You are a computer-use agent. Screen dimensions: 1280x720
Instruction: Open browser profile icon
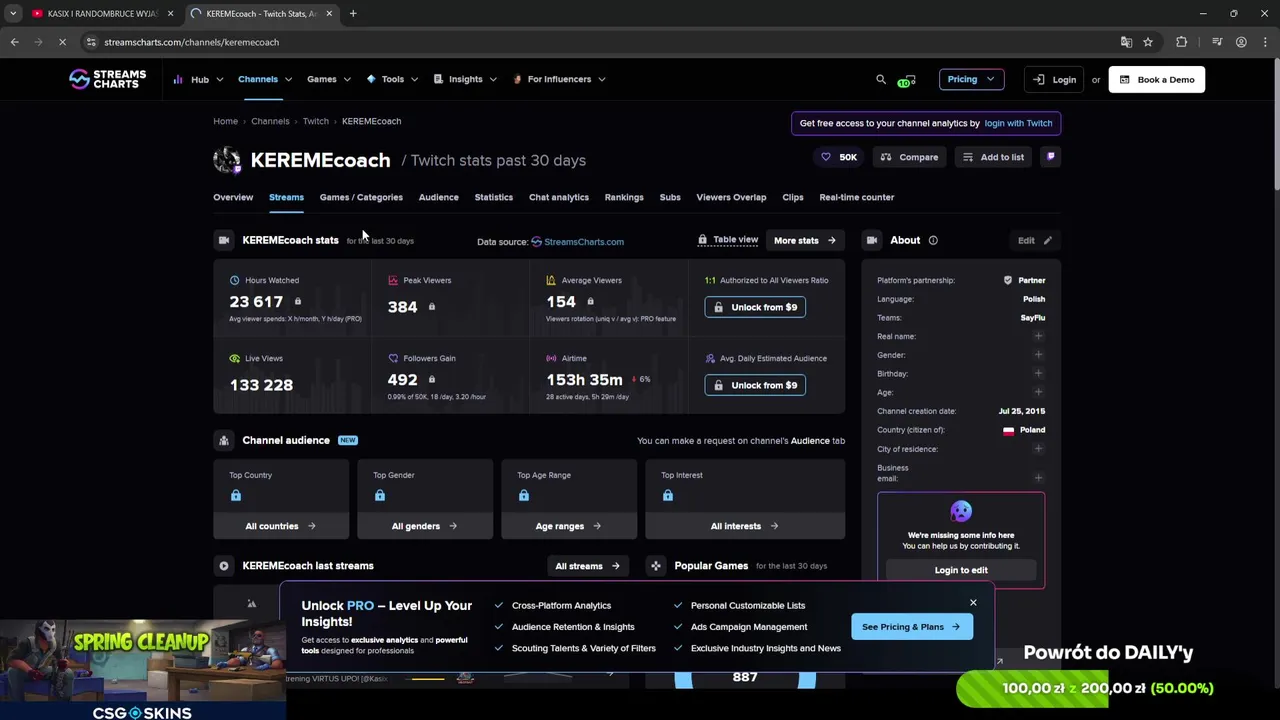tap(1241, 42)
